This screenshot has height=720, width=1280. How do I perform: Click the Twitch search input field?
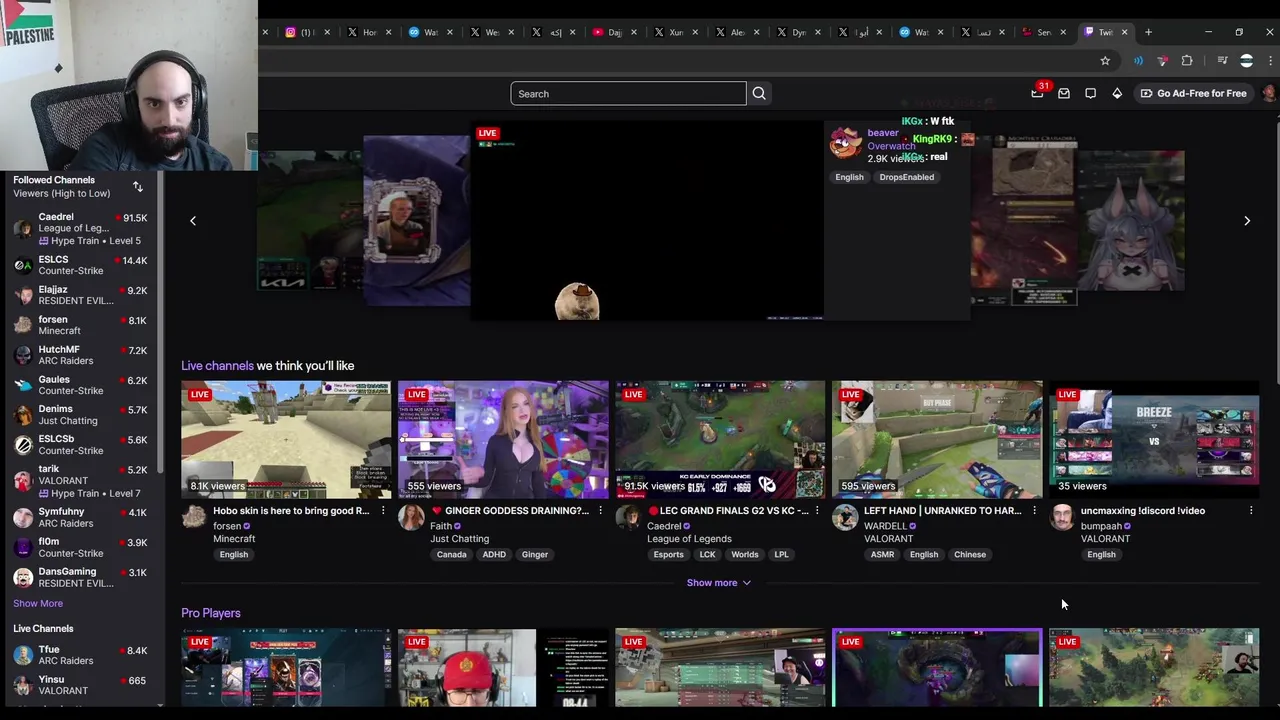pos(628,94)
